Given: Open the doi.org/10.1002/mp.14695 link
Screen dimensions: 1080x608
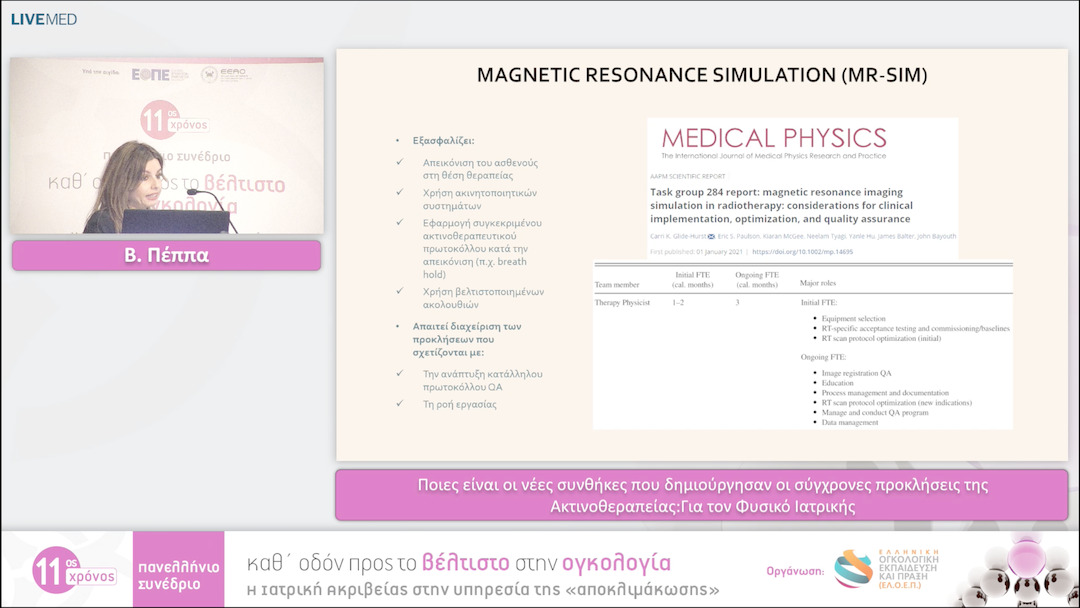Looking at the screenshot, I should tap(804, 252).
